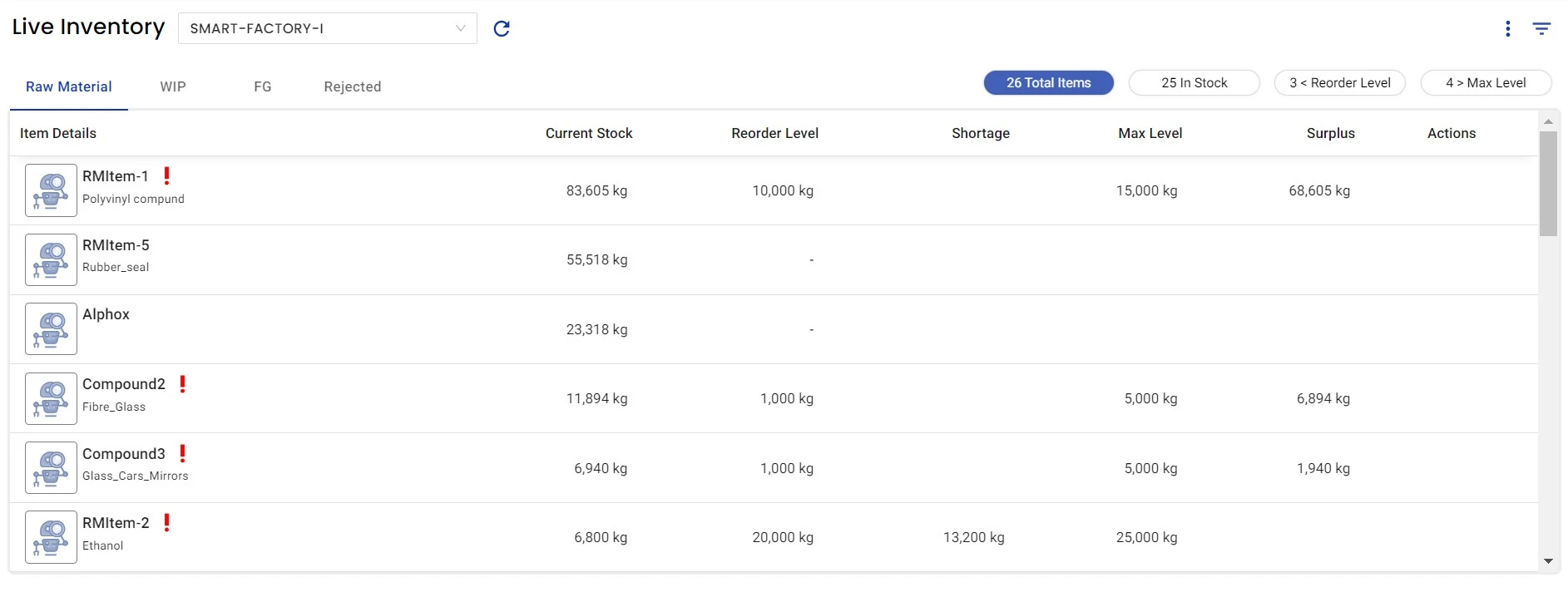Select the Compound3 item name

pos(124,454)
